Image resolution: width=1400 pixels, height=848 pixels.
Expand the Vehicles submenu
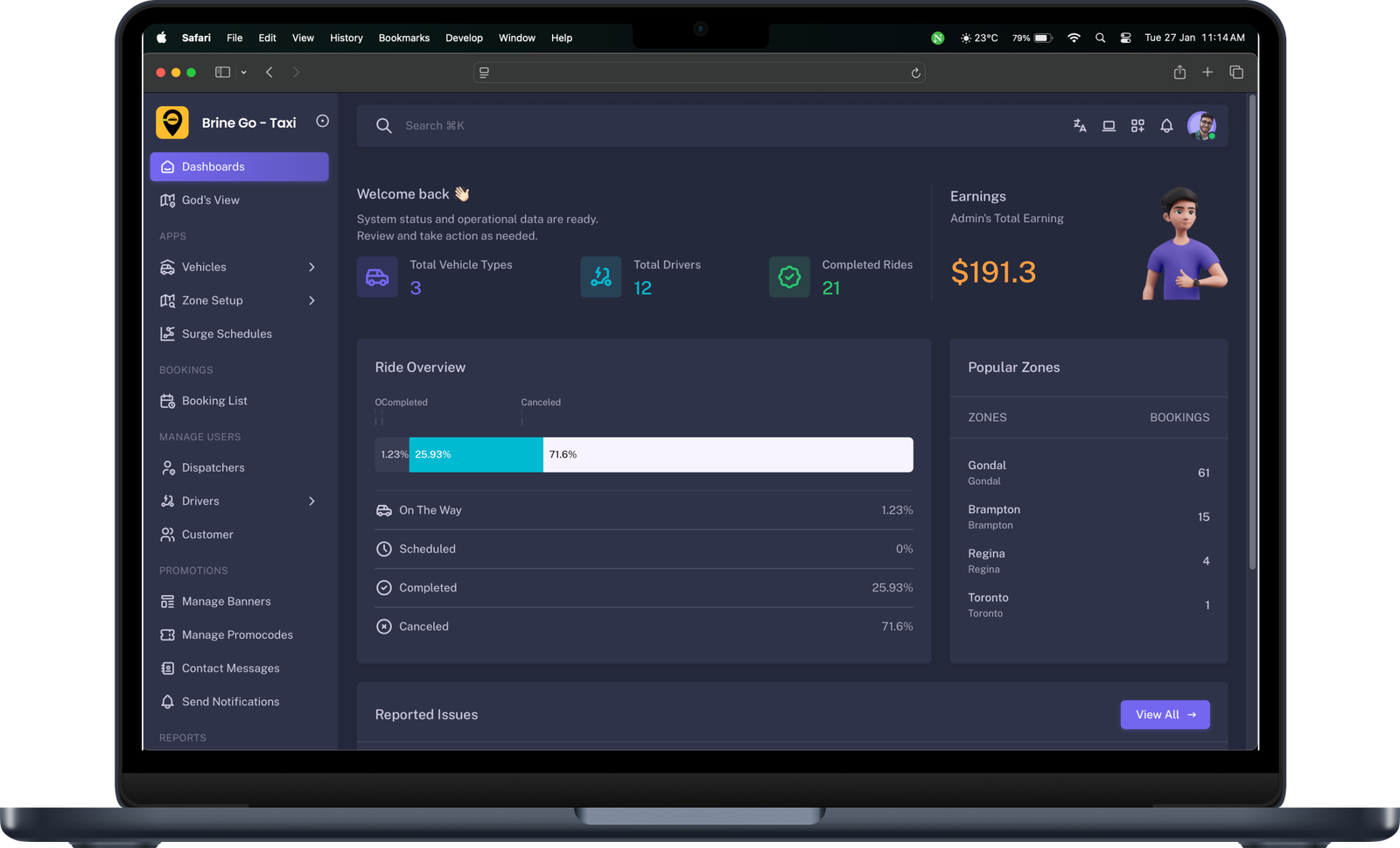click(x=311, y=267)
